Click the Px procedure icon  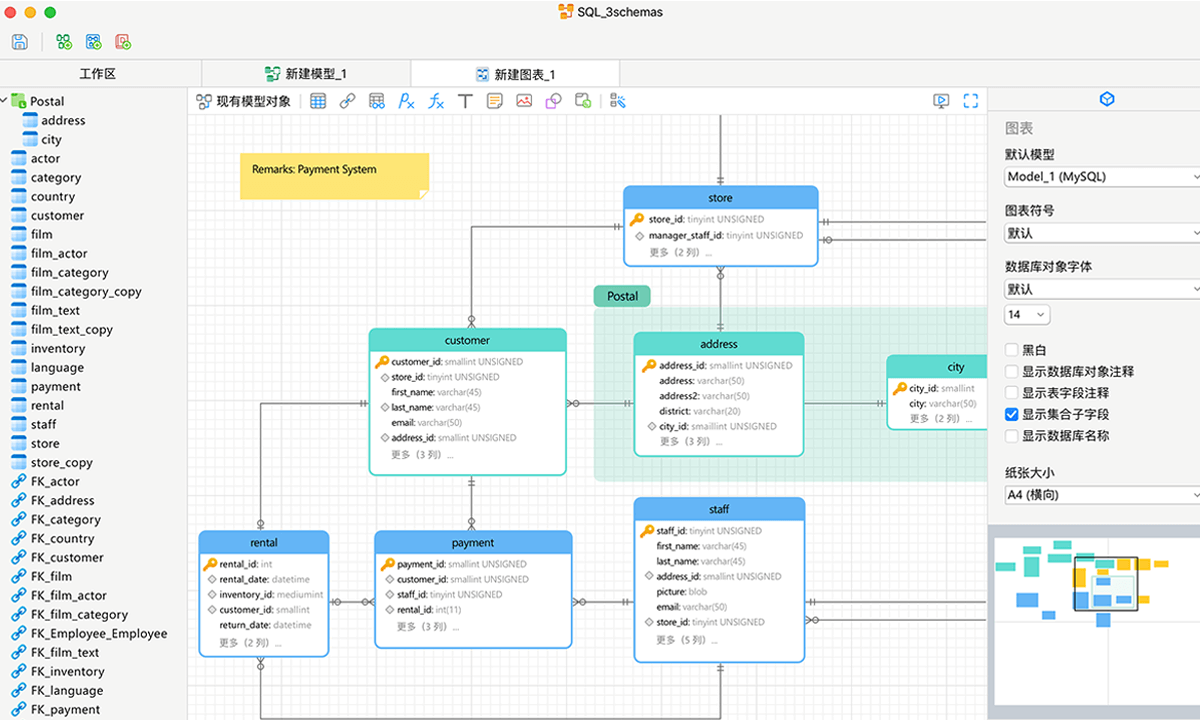(406, 101)
